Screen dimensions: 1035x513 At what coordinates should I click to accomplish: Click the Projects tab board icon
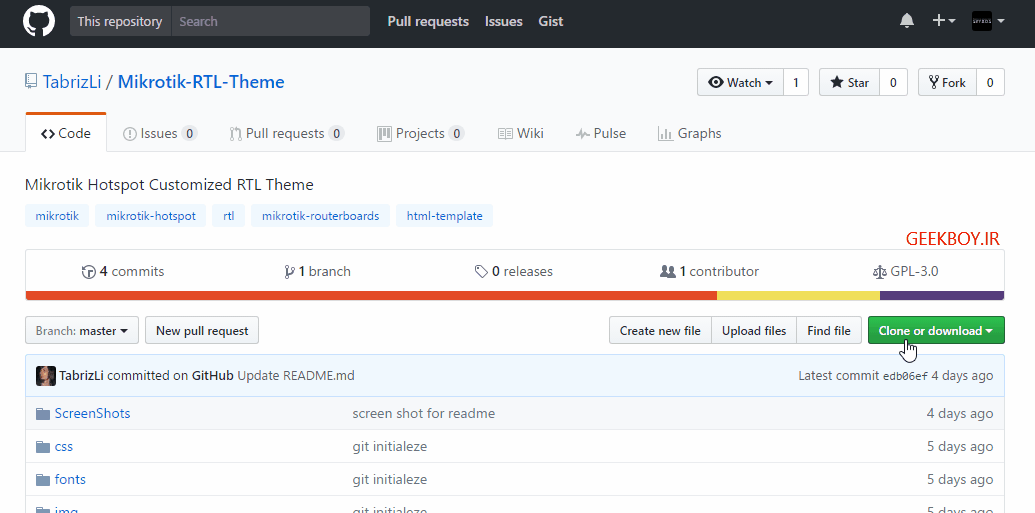[384, 134]
